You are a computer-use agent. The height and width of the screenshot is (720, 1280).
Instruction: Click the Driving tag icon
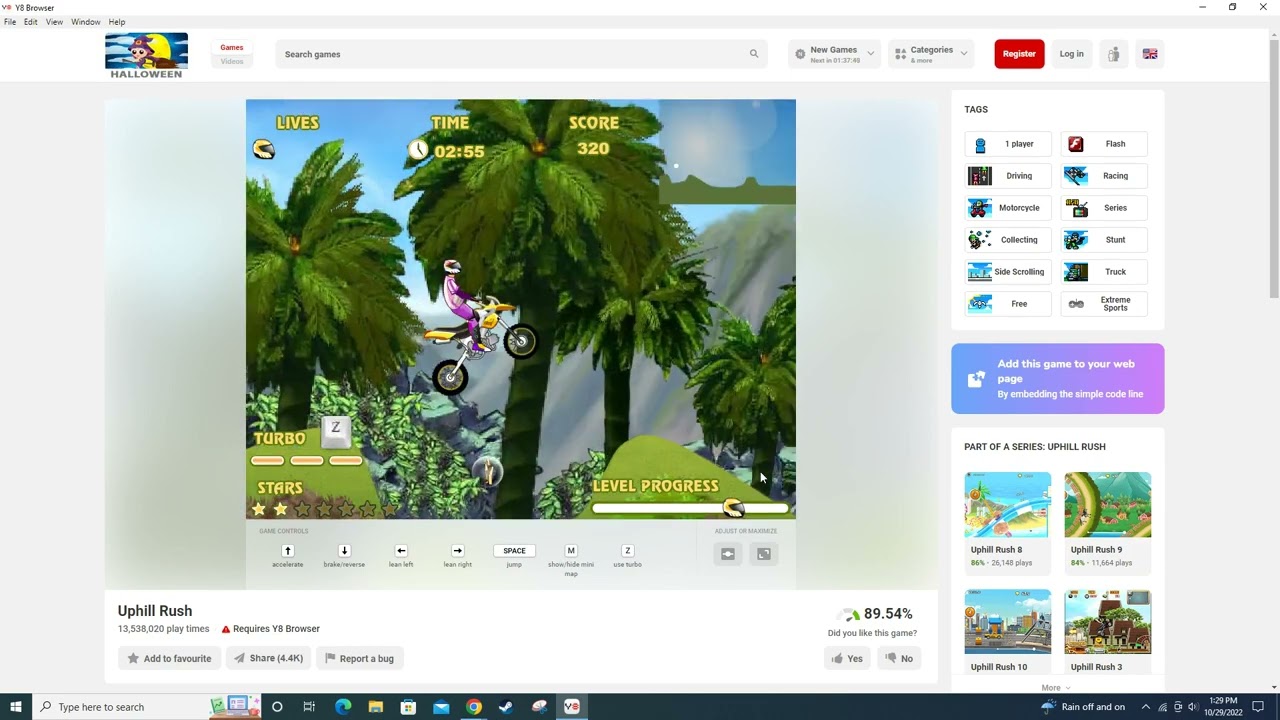point(980,176)
